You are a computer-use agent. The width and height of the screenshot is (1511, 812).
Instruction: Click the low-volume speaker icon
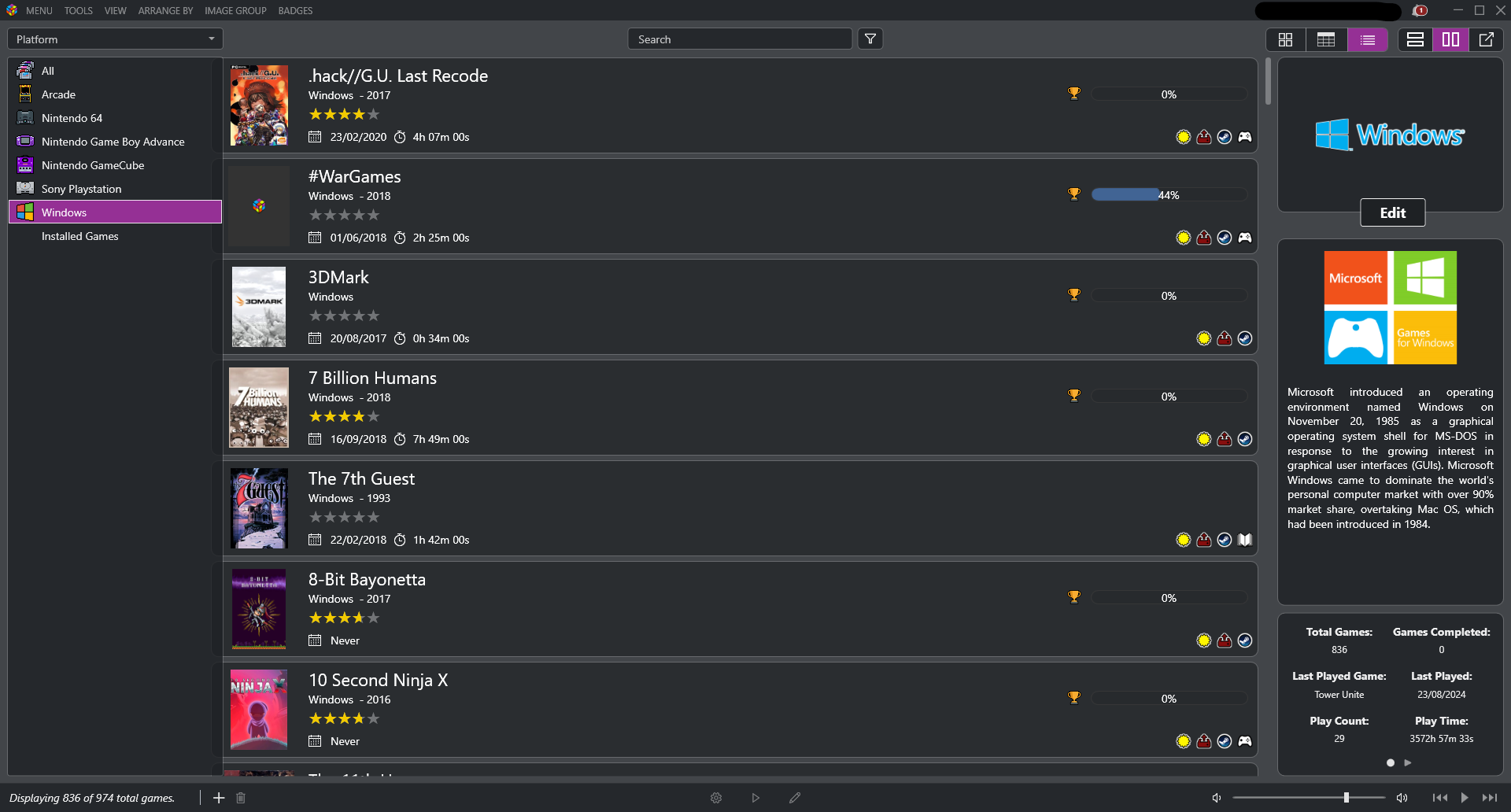click(x=1217, y=798)
